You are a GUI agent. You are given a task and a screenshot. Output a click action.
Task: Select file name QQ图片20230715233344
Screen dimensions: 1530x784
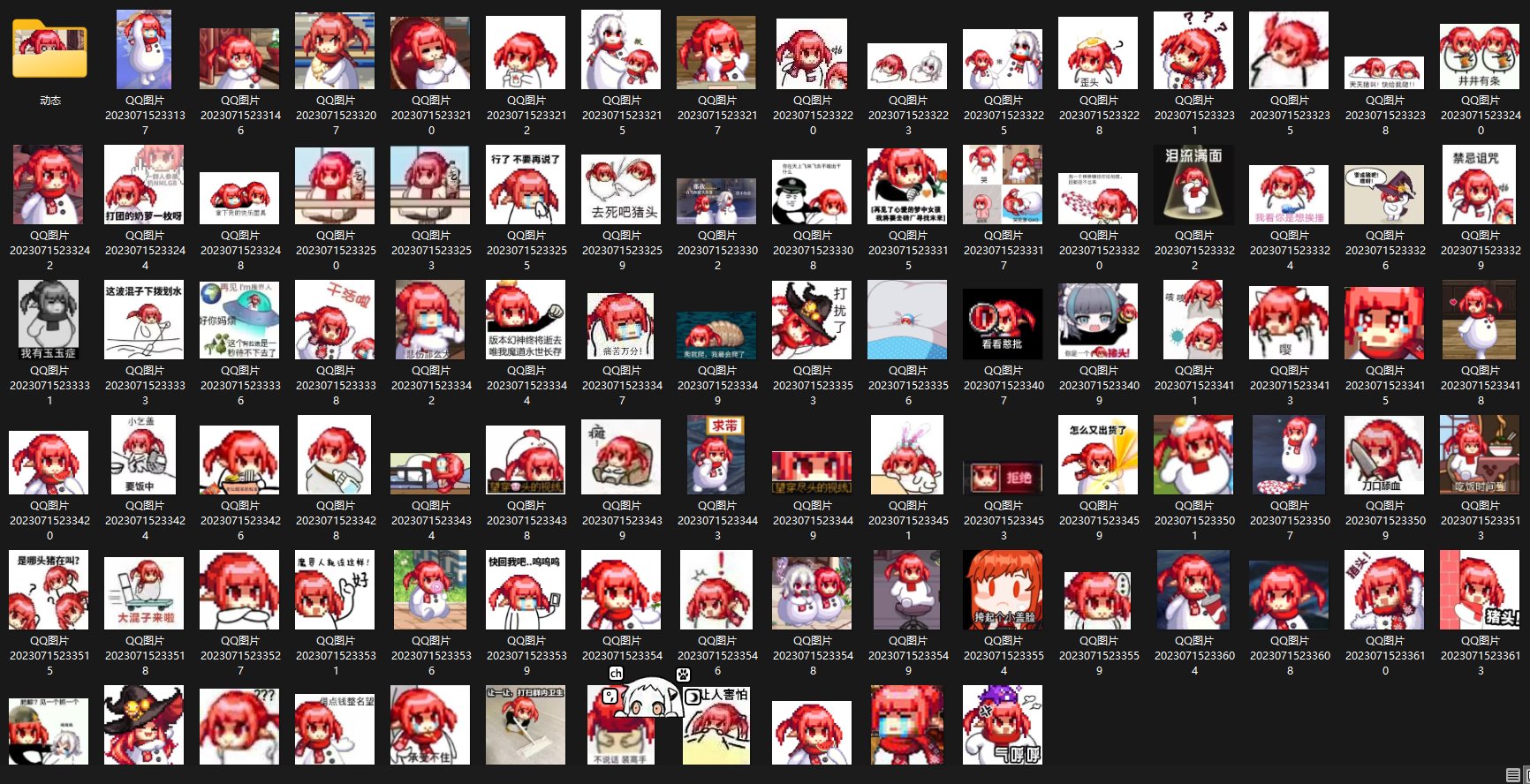(526, 385)
